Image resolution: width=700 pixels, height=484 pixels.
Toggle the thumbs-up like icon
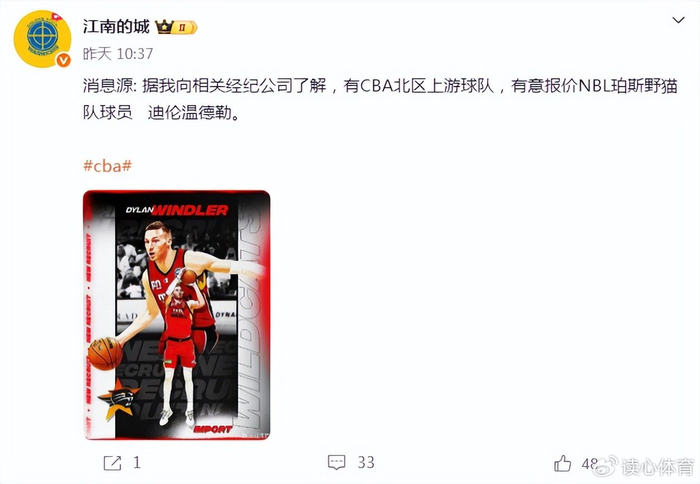(562, 463)
